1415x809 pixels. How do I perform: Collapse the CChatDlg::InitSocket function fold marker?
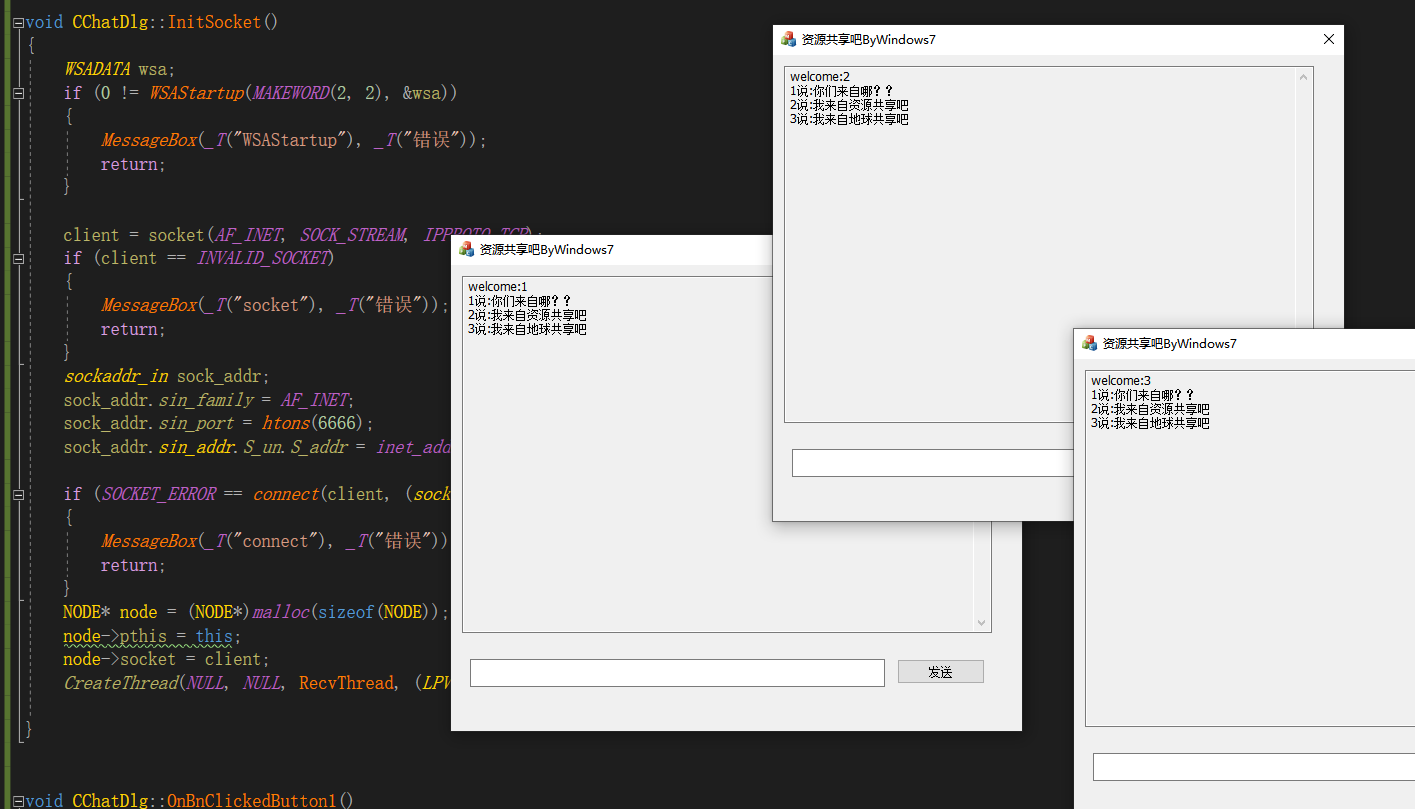tap(18, 22)
